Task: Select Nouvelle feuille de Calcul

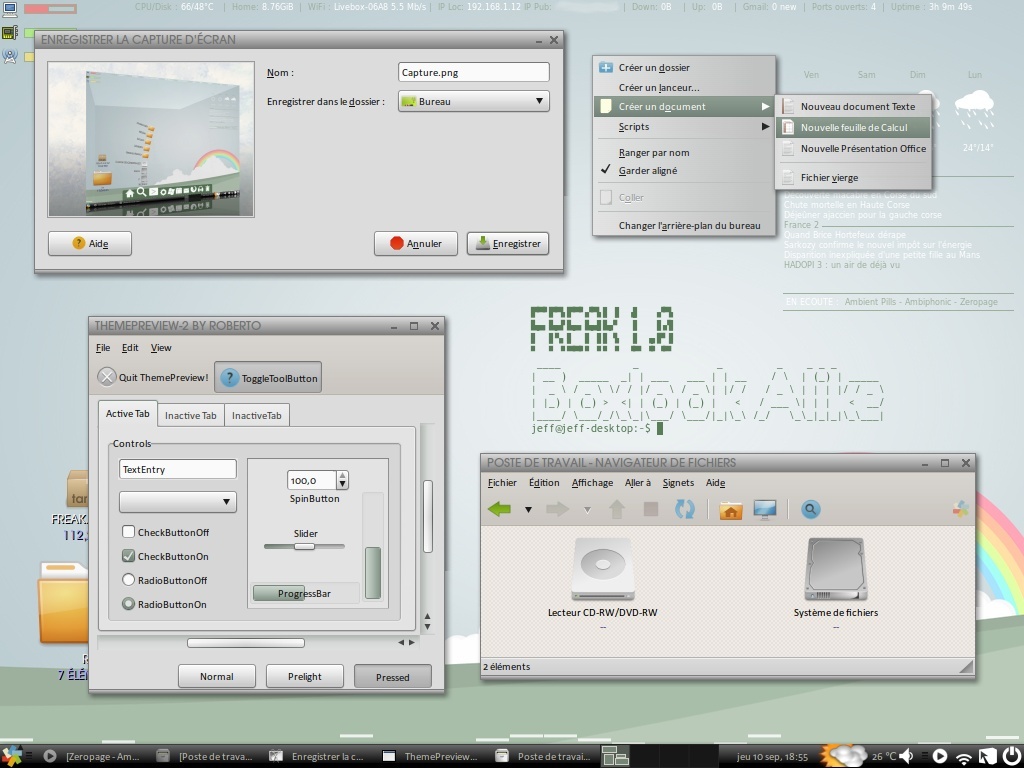Action: coord(853,127)
